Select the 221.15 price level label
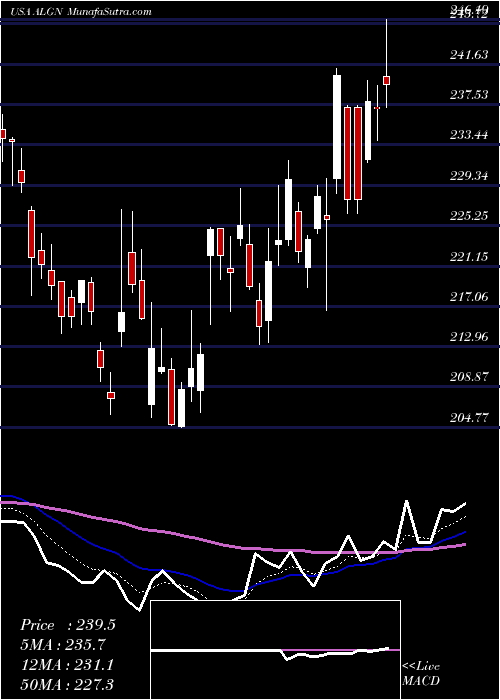Image resolution: width=500 pixels, height=700 pixels. coord(469,257)
